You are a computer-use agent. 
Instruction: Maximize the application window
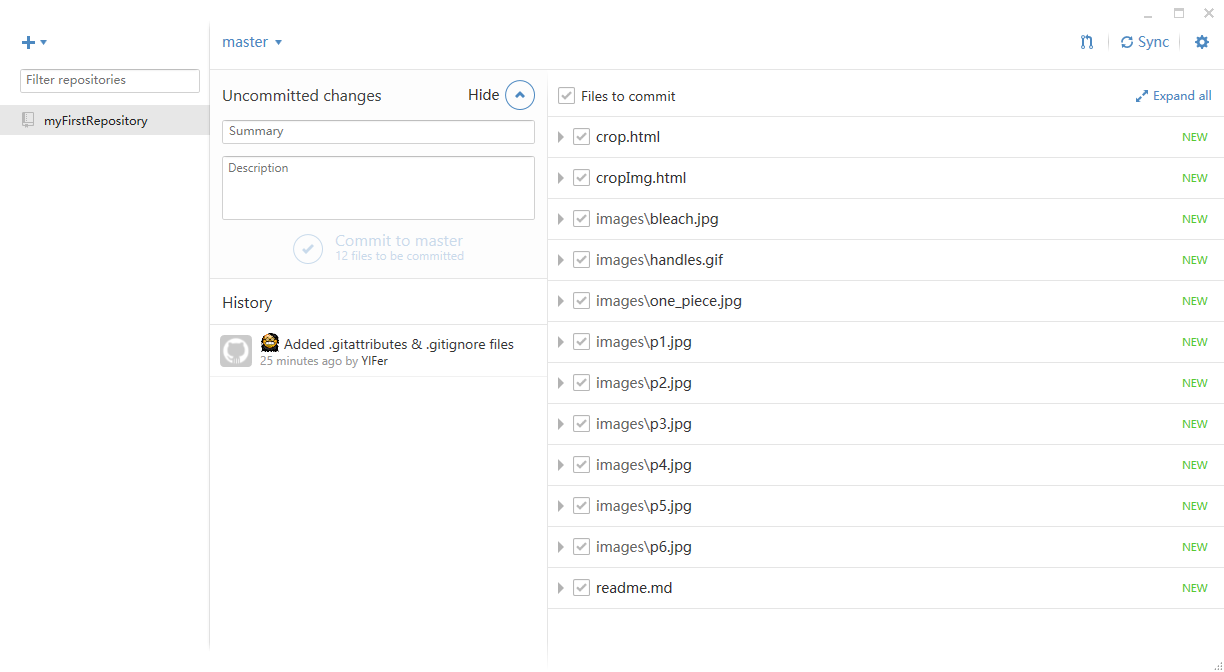1179,13
